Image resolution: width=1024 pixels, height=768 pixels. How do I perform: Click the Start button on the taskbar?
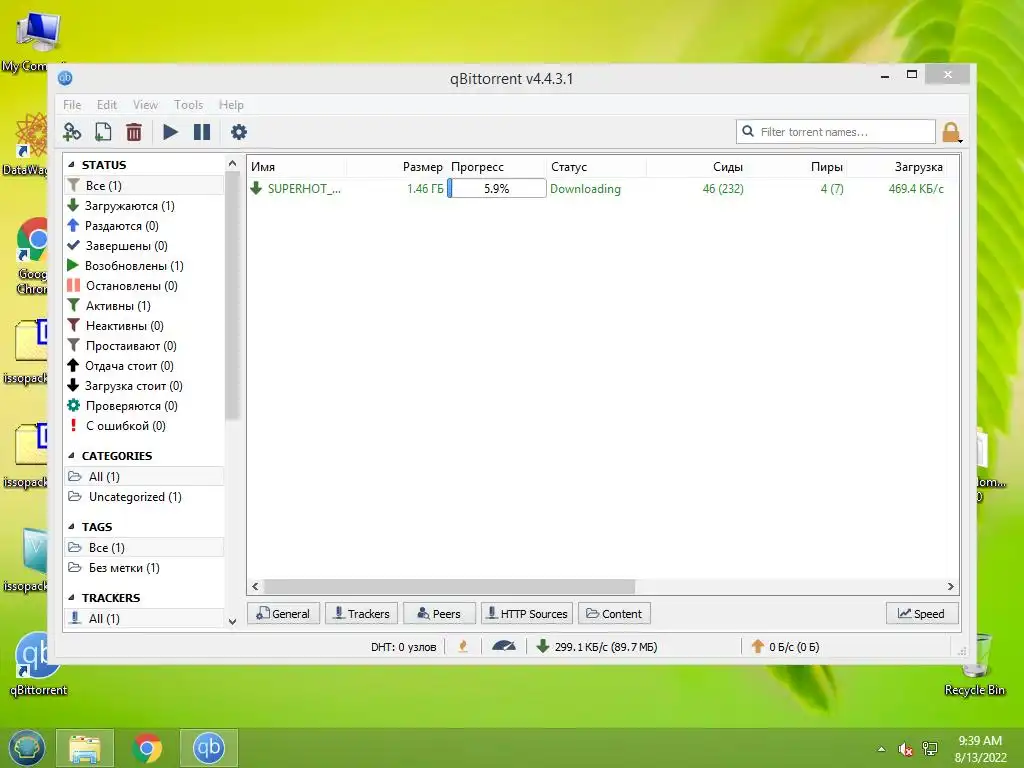coord(26,748)
